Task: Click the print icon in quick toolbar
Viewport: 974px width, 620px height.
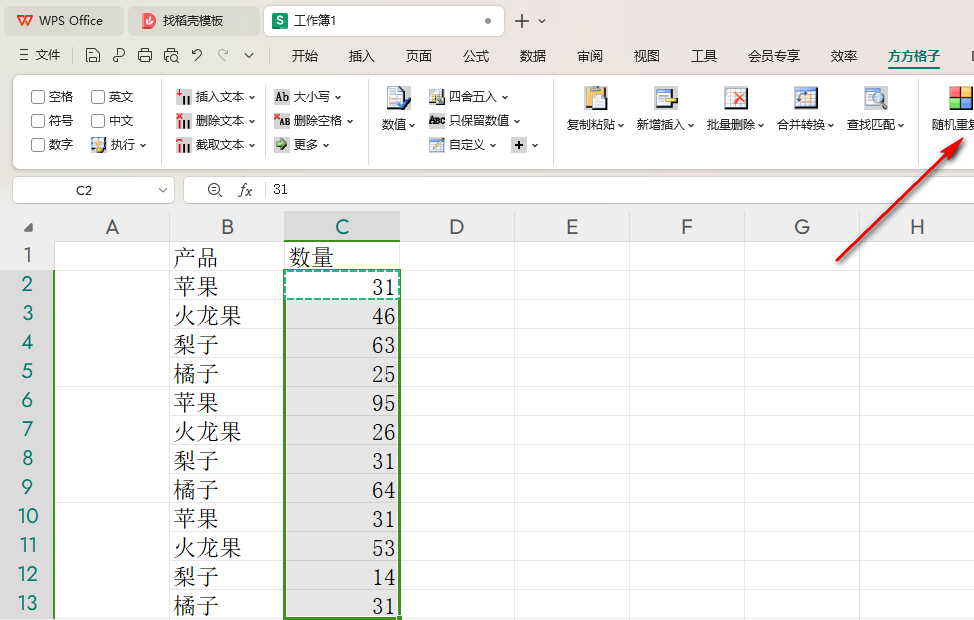Action: click(x=145, y=56)
